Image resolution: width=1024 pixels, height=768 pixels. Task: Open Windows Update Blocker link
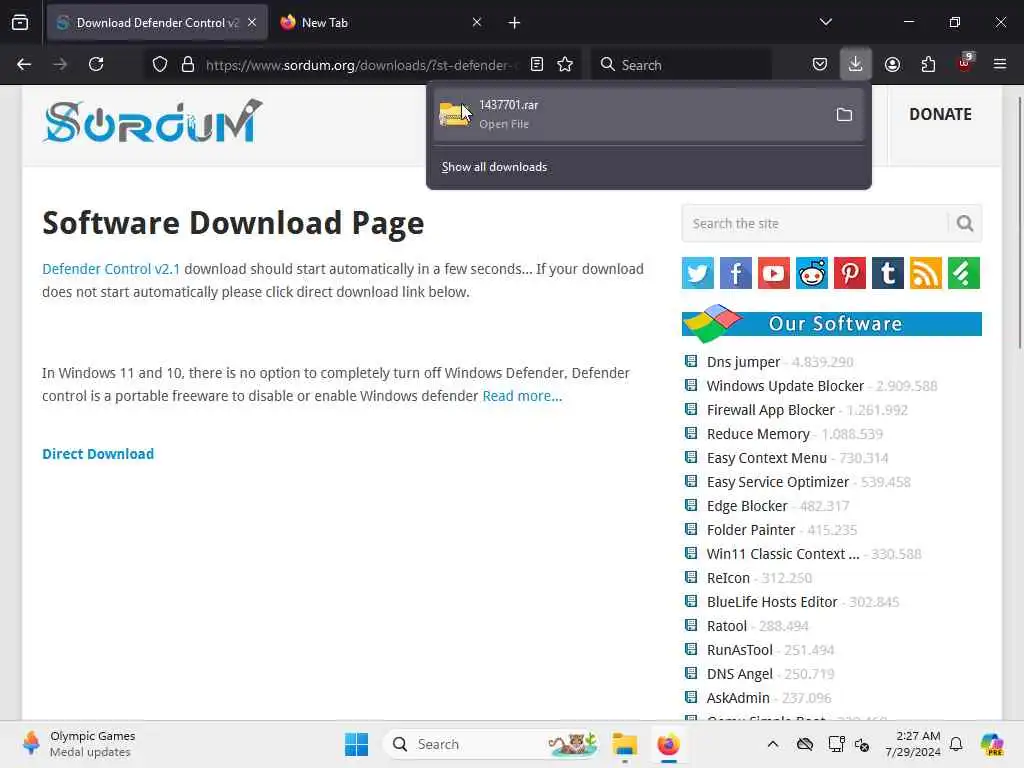click(x=785, y=386)
